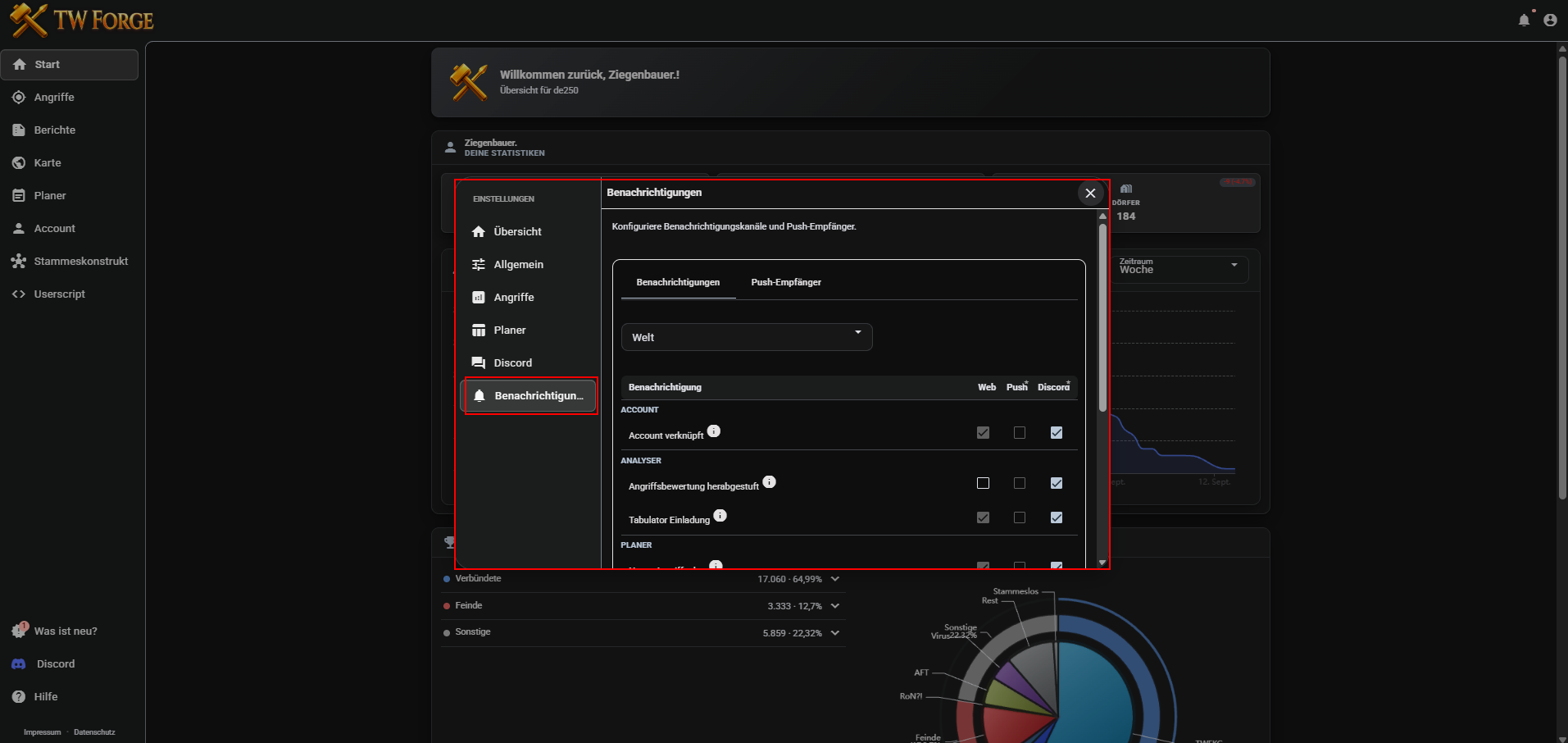Disable Discord for 'Tabulator Einladung'
The width and height of the screenshot is (1568, 743).
[x=1057, y=517]
